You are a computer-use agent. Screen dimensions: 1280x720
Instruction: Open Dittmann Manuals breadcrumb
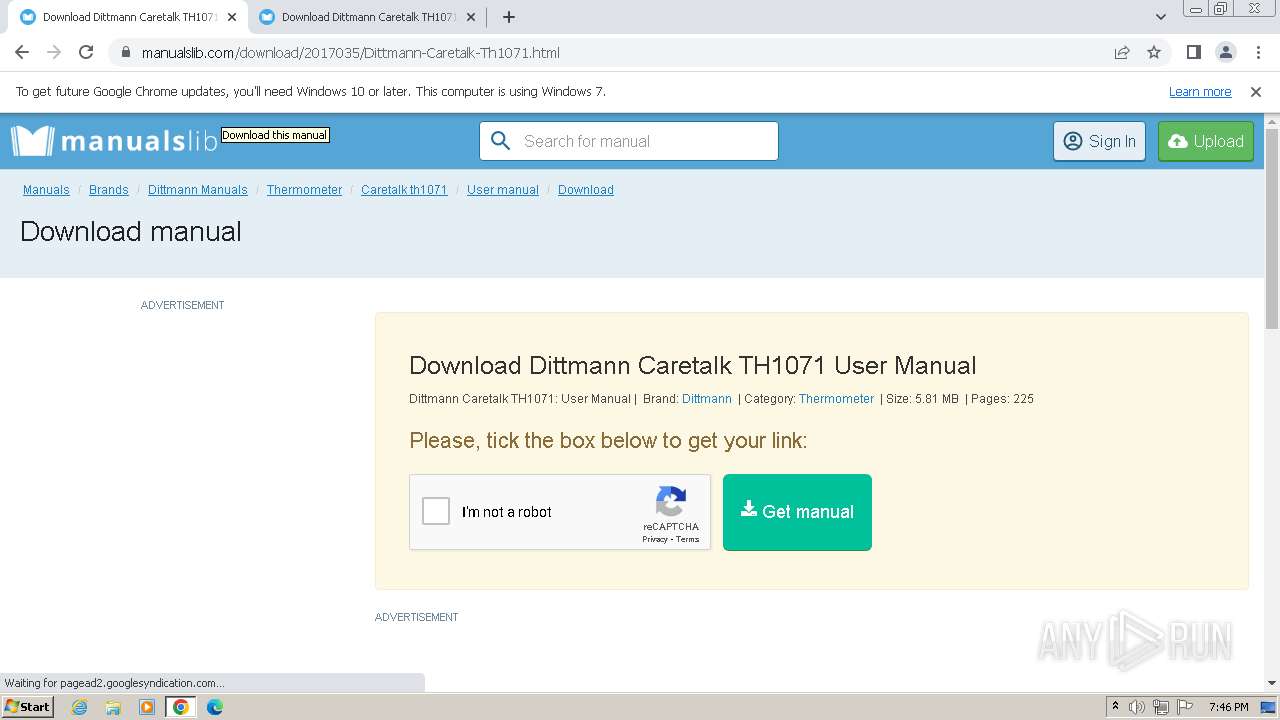coord(198,190)
